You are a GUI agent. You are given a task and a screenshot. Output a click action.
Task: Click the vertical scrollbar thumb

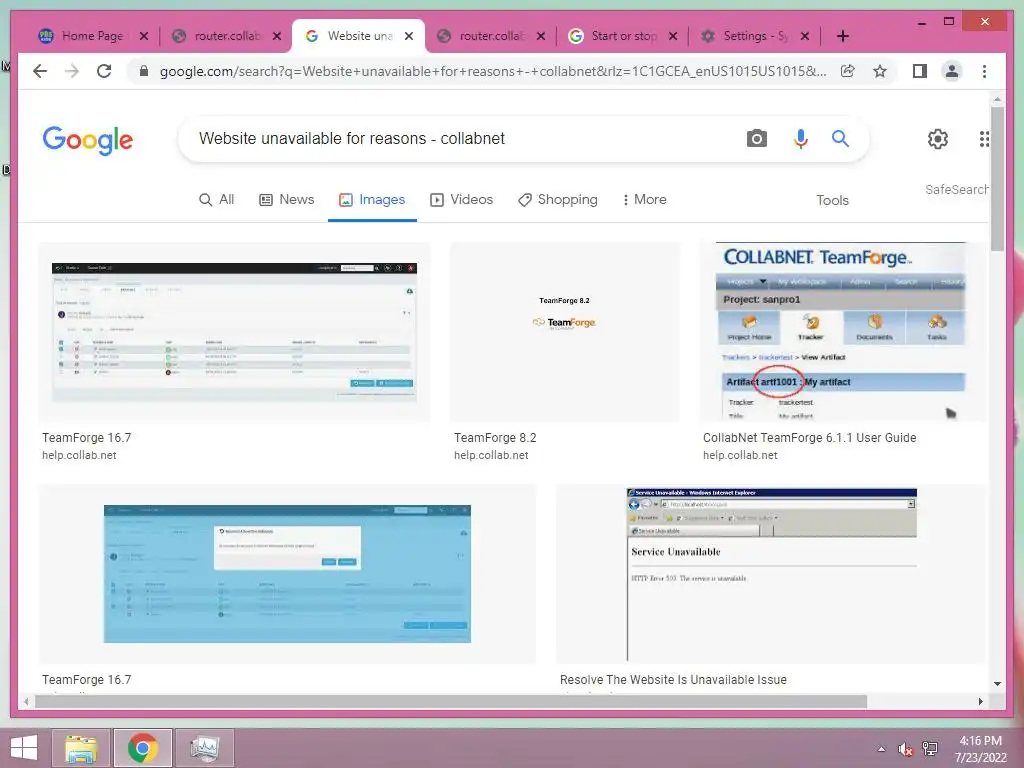coord(997,179)
